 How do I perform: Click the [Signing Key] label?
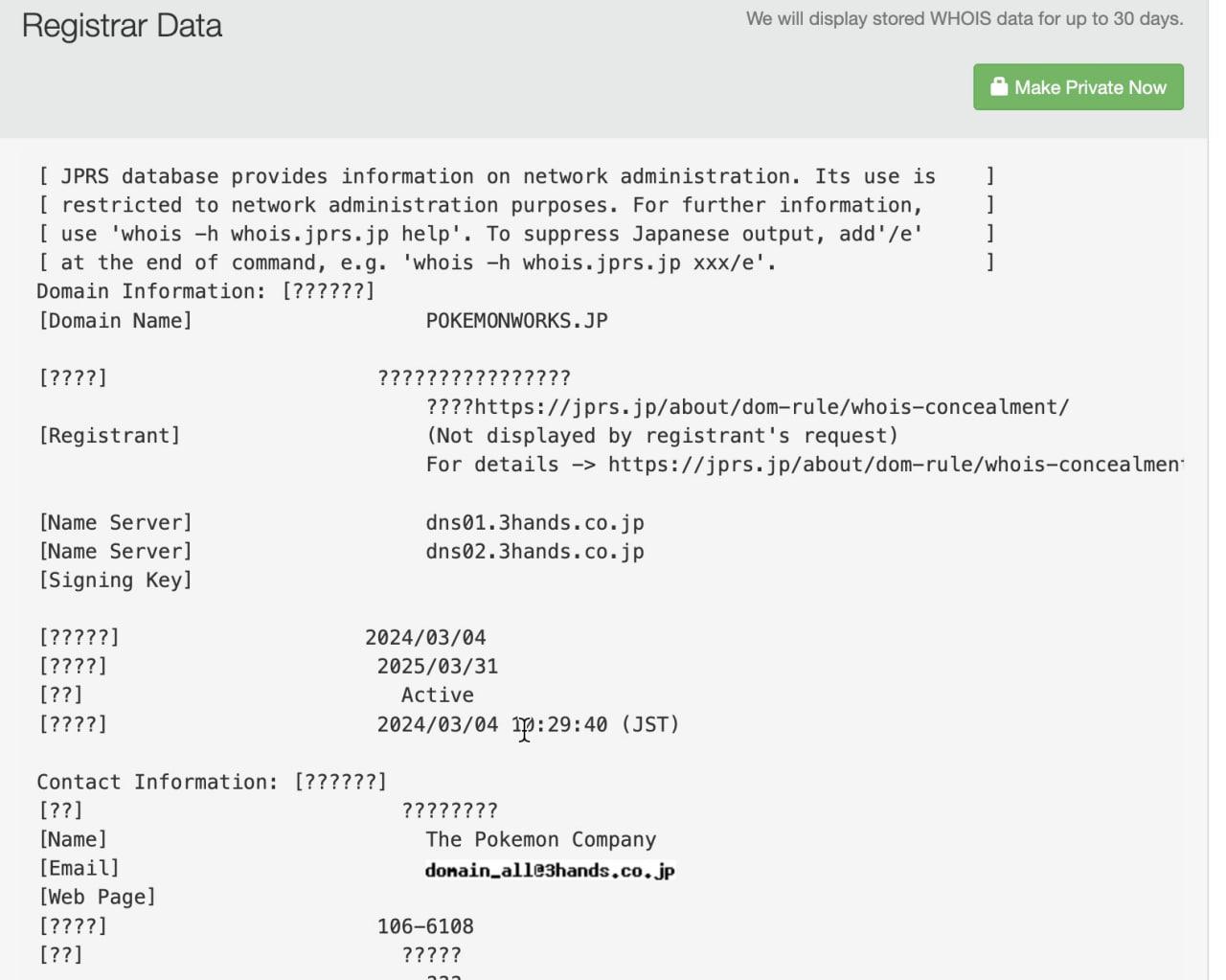[115, 580]
